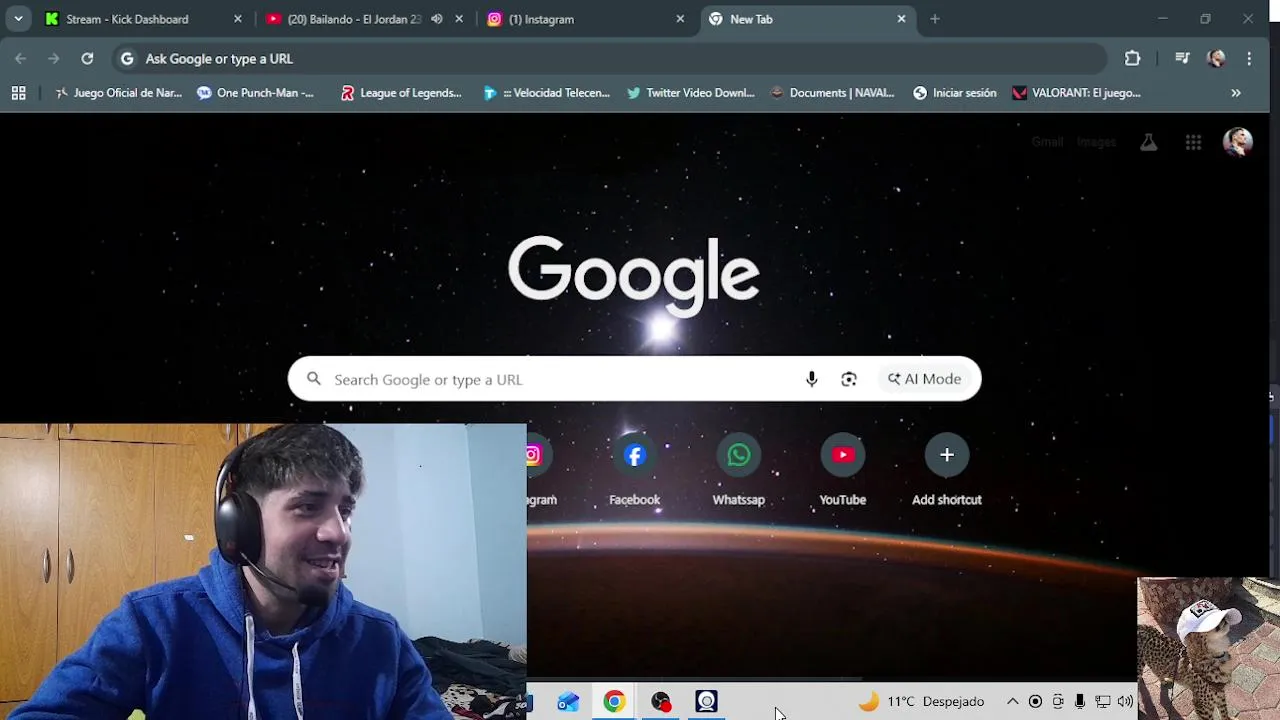Screen dimensions: 1280x720
Task: Open the Velocidad Telecen... bookmark
Action: 546,93
